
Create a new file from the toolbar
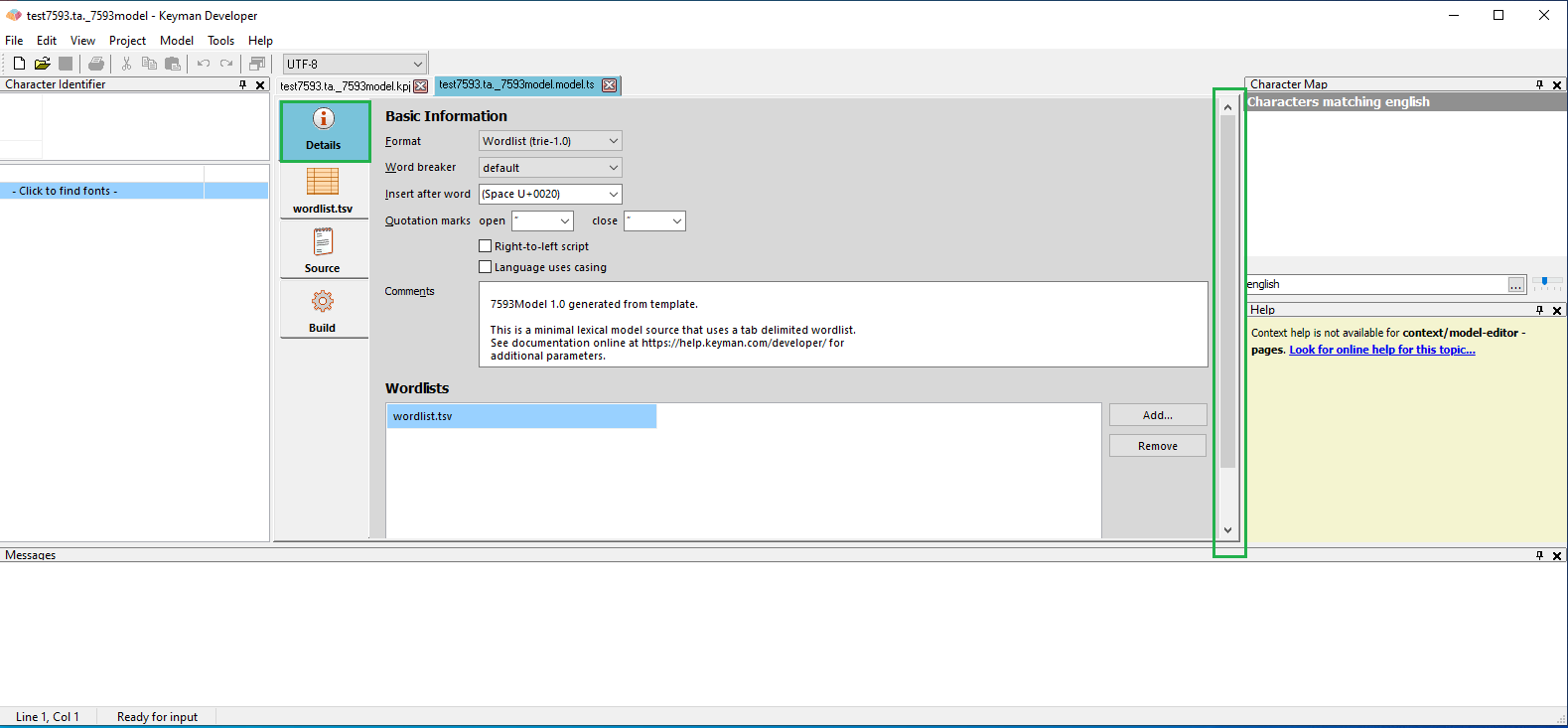(x=19, y=64)
